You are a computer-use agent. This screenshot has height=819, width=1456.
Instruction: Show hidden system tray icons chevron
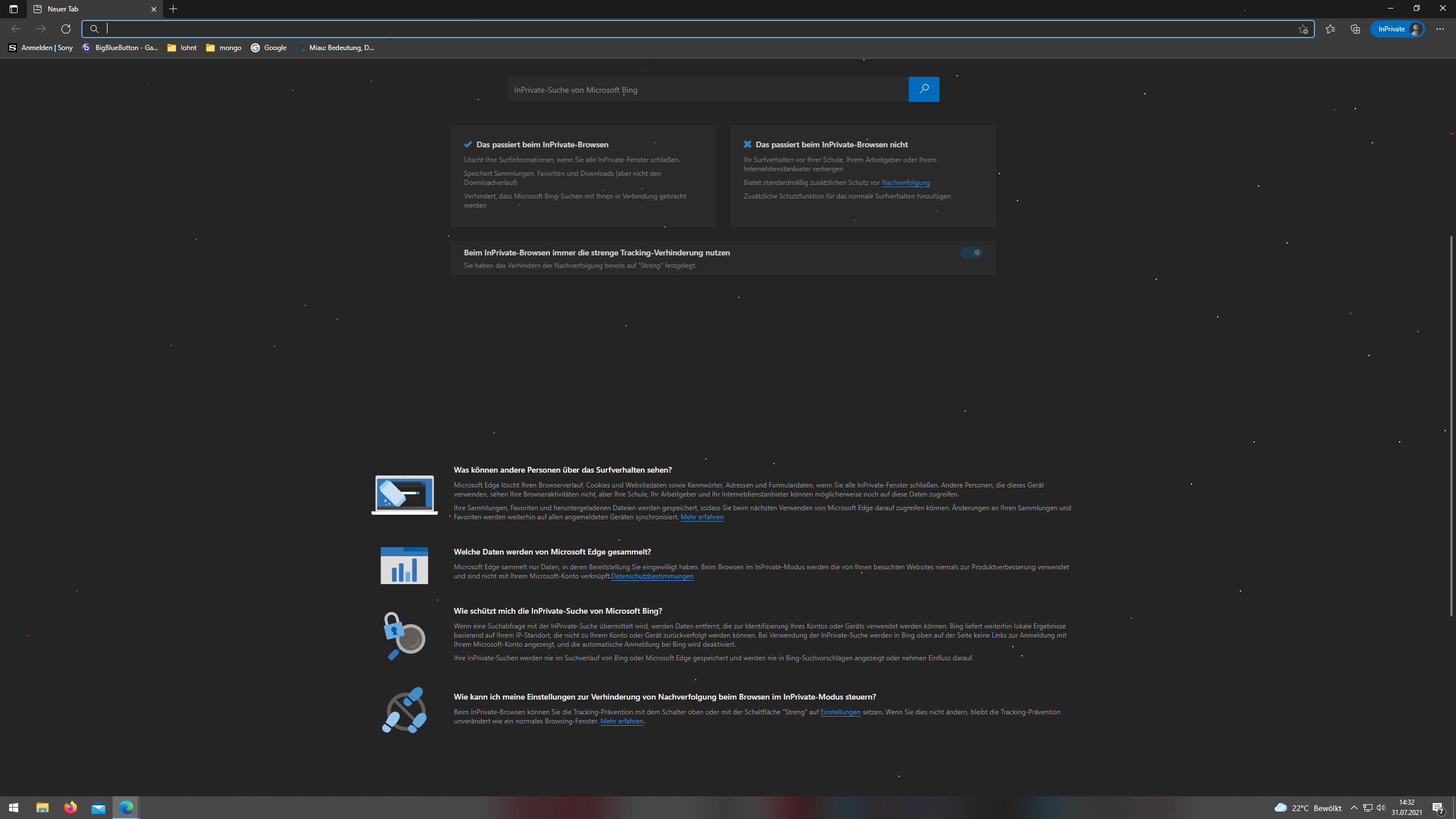tap(1354, 808)
